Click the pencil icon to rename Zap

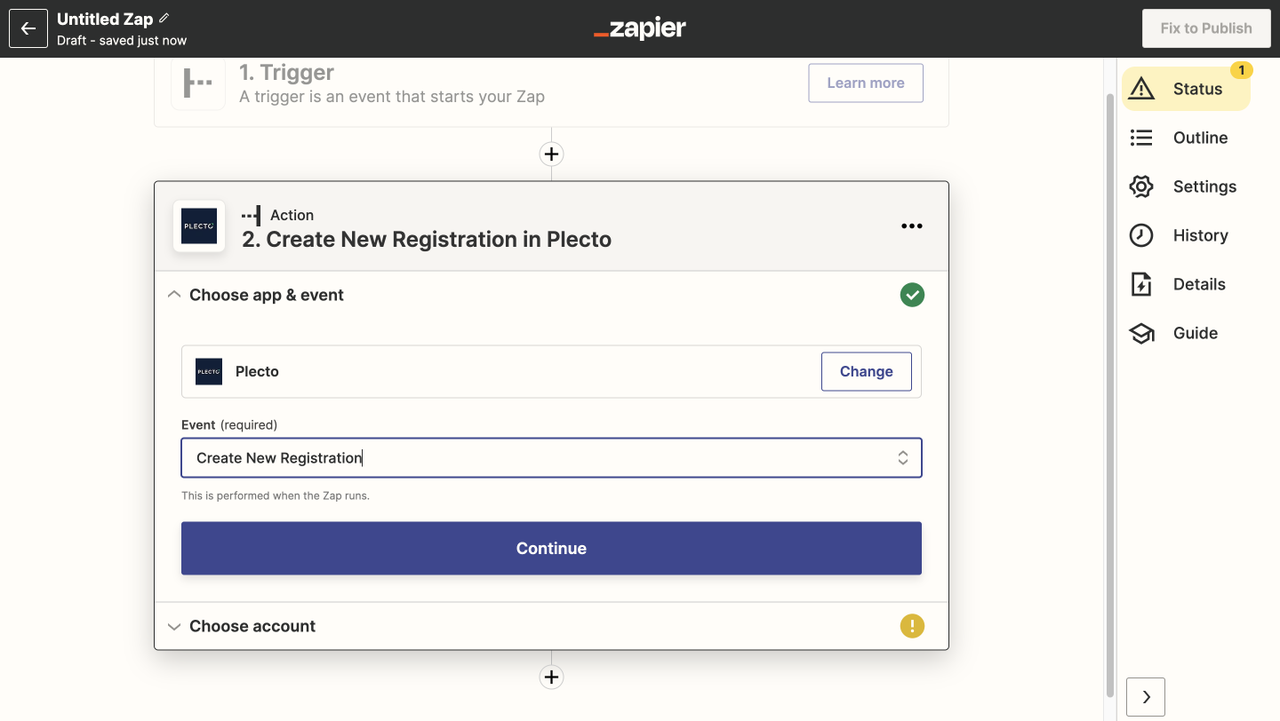coord(164,18)
